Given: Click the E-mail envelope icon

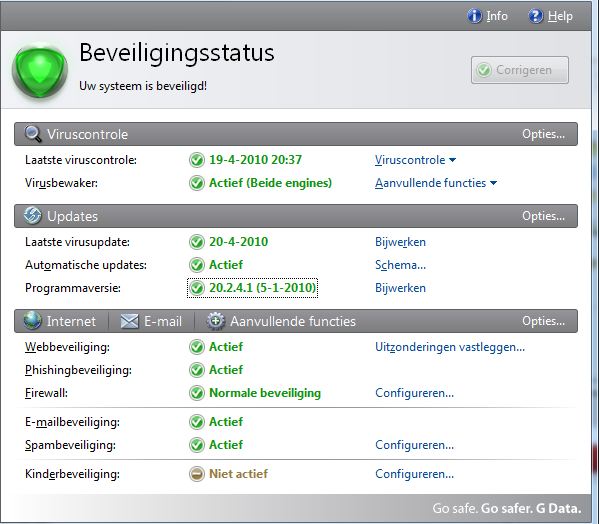Looking at the screenshot, I should 130,321.
